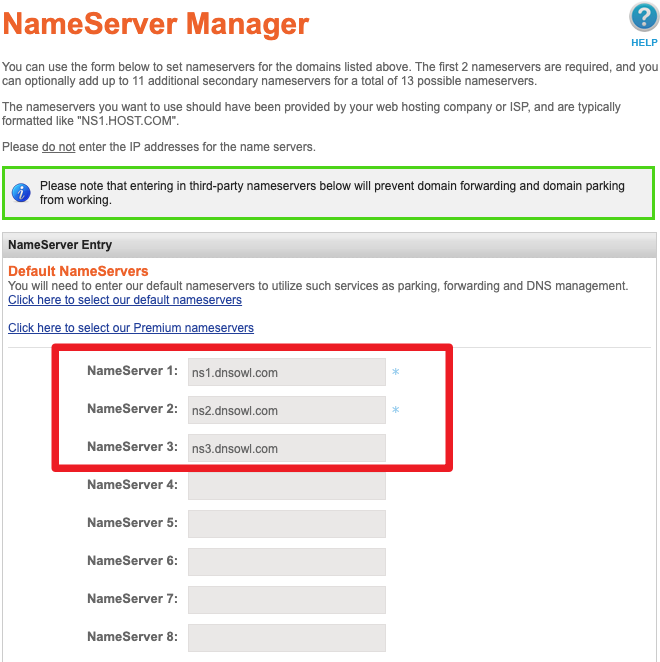Click the "NameServer 3:" label
Screen dimensions: 660x662
pos(132,447)
